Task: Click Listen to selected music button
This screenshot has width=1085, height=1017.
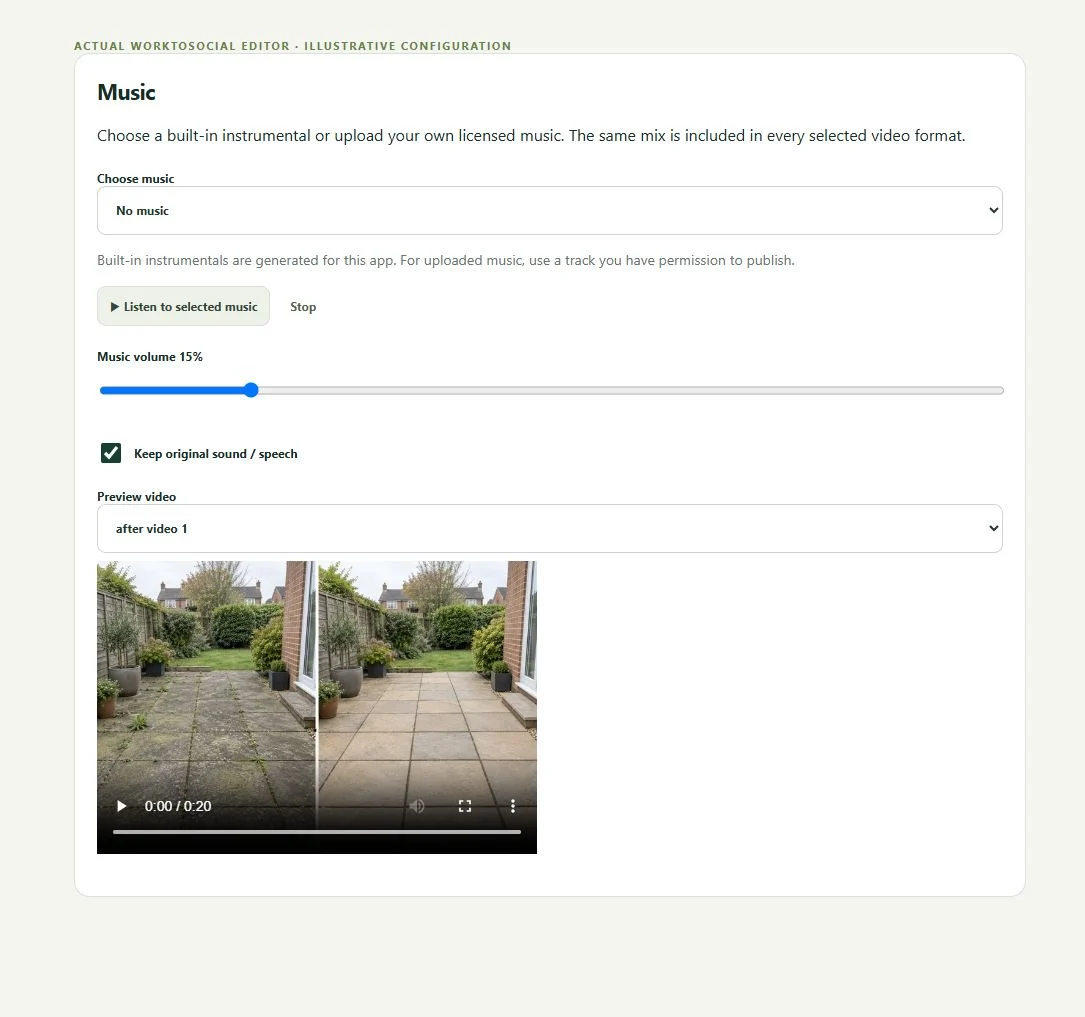Action: pos(183,306)
